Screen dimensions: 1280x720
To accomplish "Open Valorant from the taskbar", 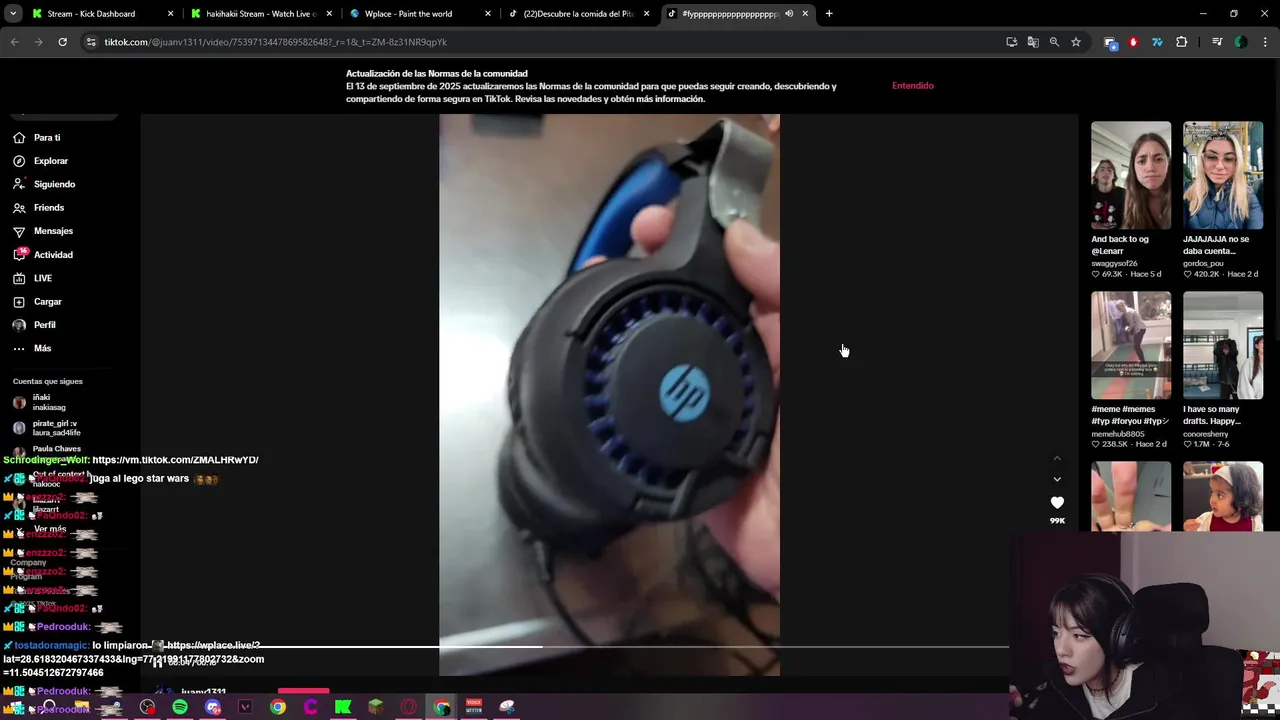I will click(245, 707).
